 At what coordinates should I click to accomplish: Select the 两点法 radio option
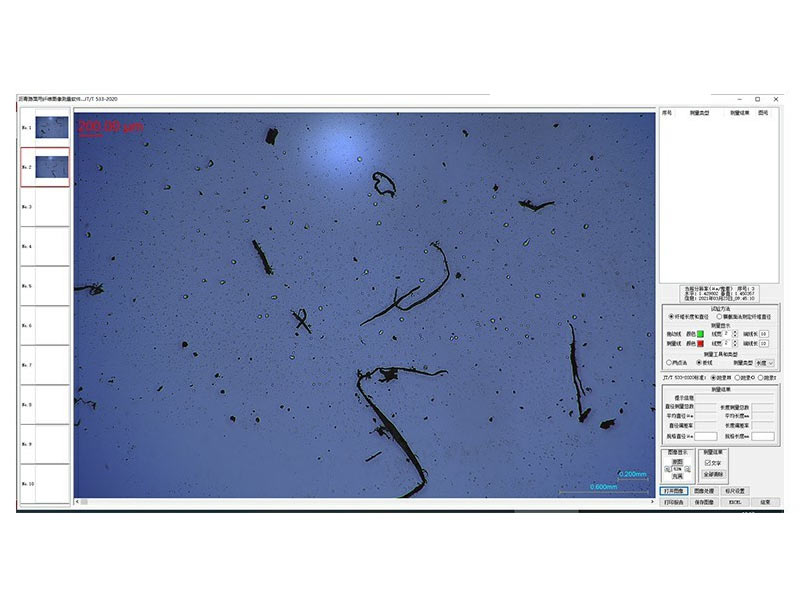[x=668, y=362]
